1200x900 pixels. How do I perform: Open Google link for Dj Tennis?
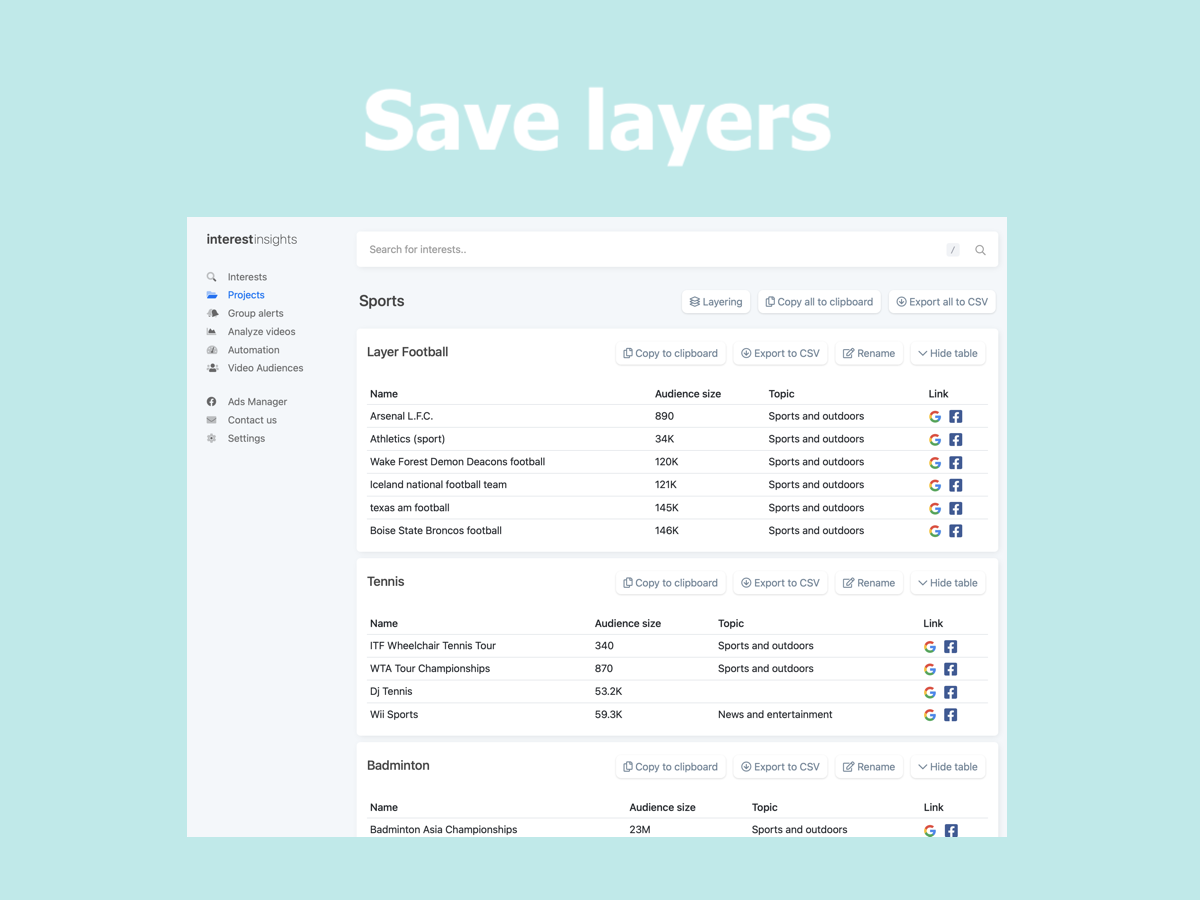pos(930,693)
